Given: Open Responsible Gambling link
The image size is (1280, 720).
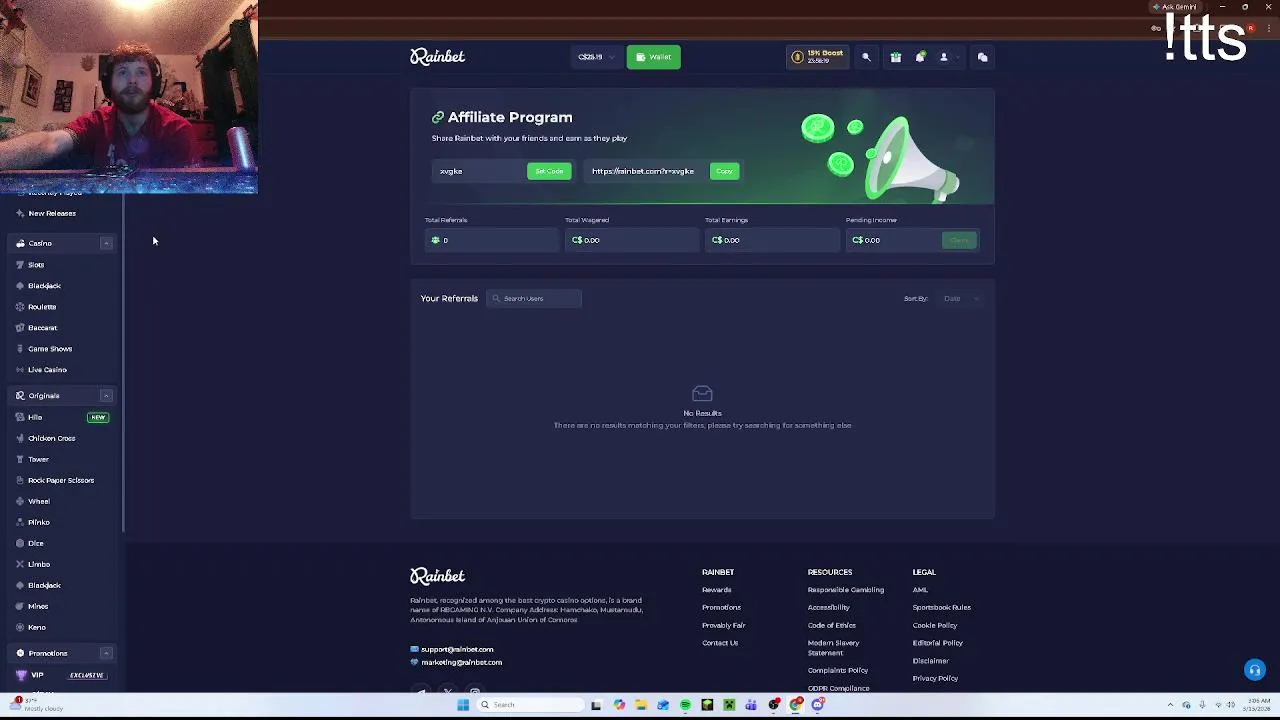Looking at the screenshot, I should (x=846, y=590).
